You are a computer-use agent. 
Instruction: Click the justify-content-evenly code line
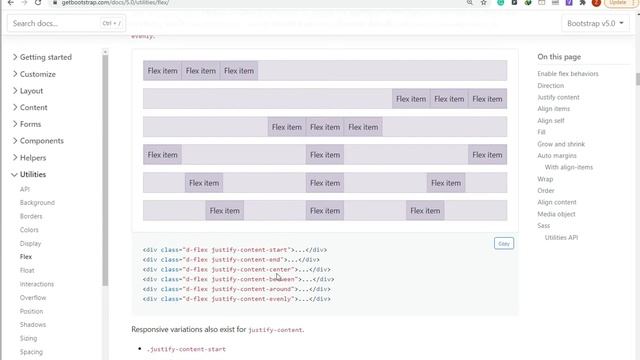[237, 299]
